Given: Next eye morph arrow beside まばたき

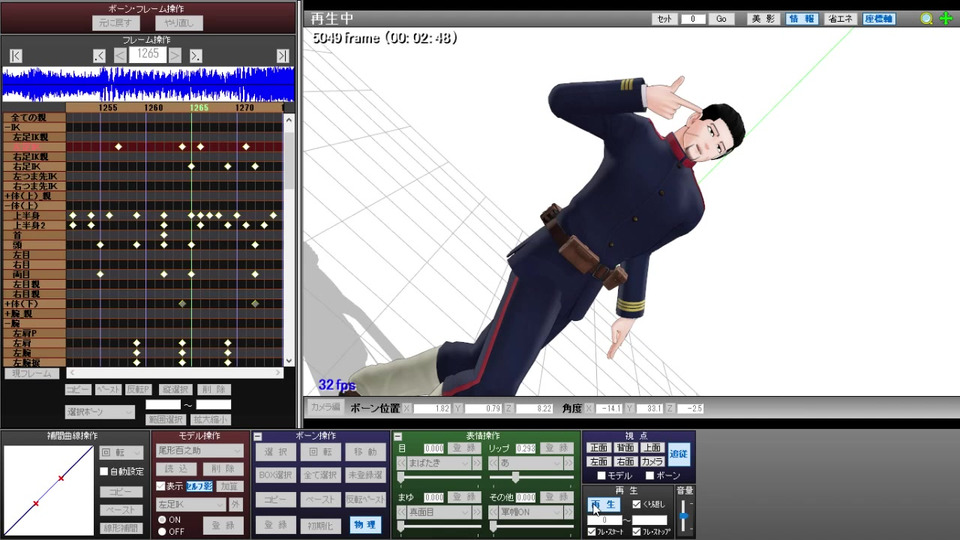Looking at the screenshot, I should tap(477, 463).
